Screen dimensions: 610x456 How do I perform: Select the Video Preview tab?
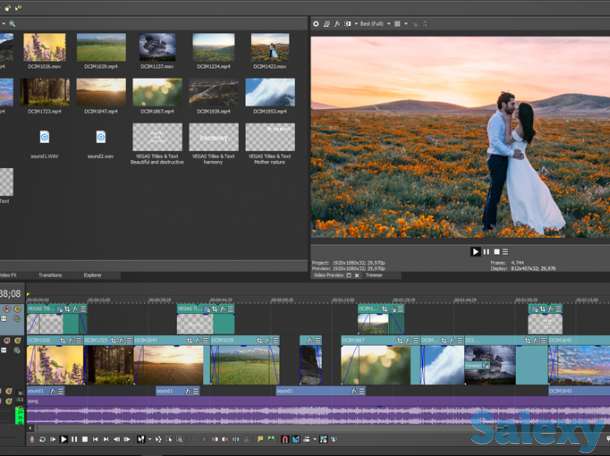pyautogui.click(x=329, y=275)
